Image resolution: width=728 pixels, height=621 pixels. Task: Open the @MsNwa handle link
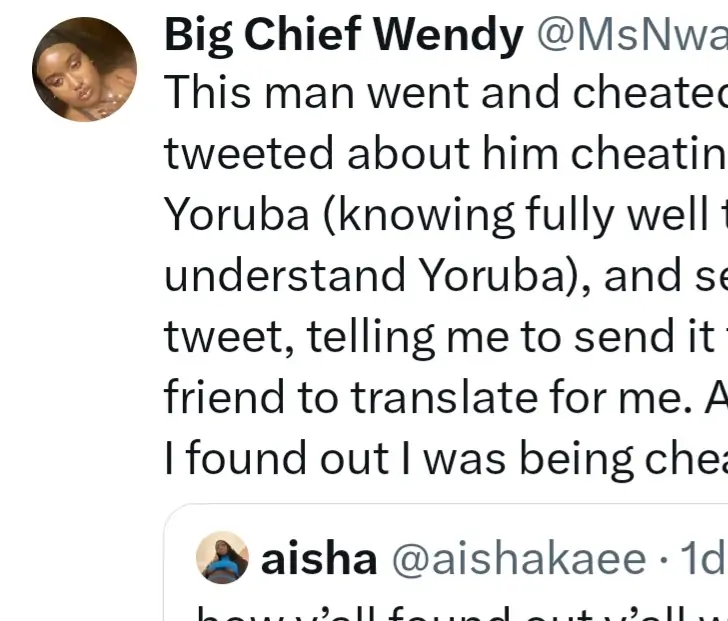632,36
